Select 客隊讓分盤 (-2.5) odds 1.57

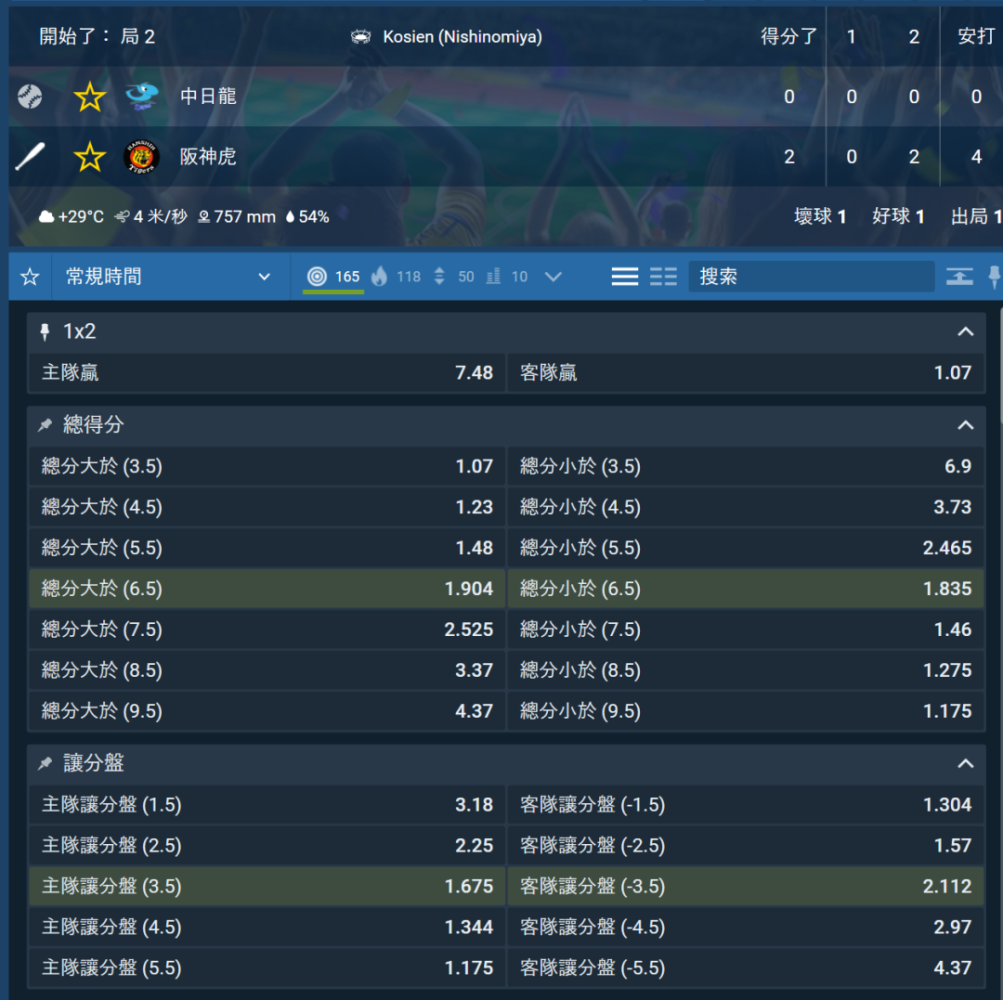[746, 846]
